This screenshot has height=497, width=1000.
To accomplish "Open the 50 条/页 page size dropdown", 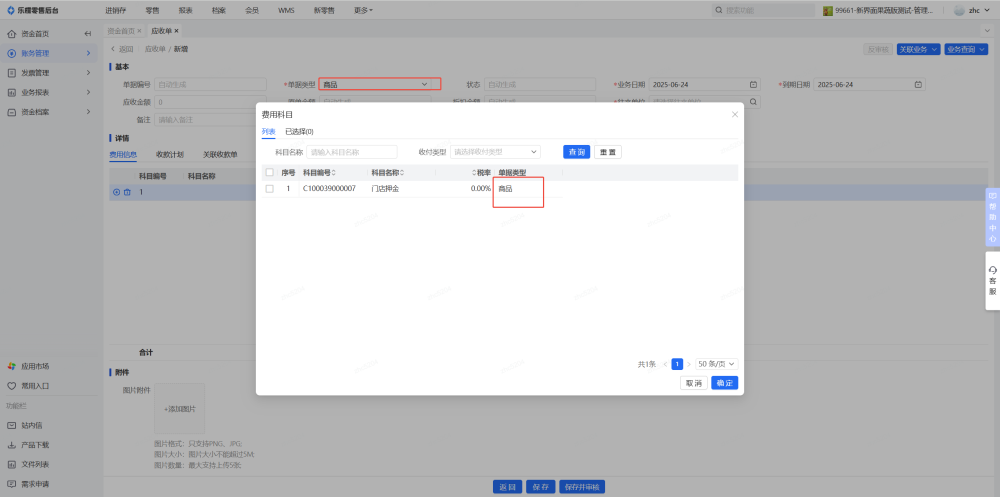I will 717,364.
